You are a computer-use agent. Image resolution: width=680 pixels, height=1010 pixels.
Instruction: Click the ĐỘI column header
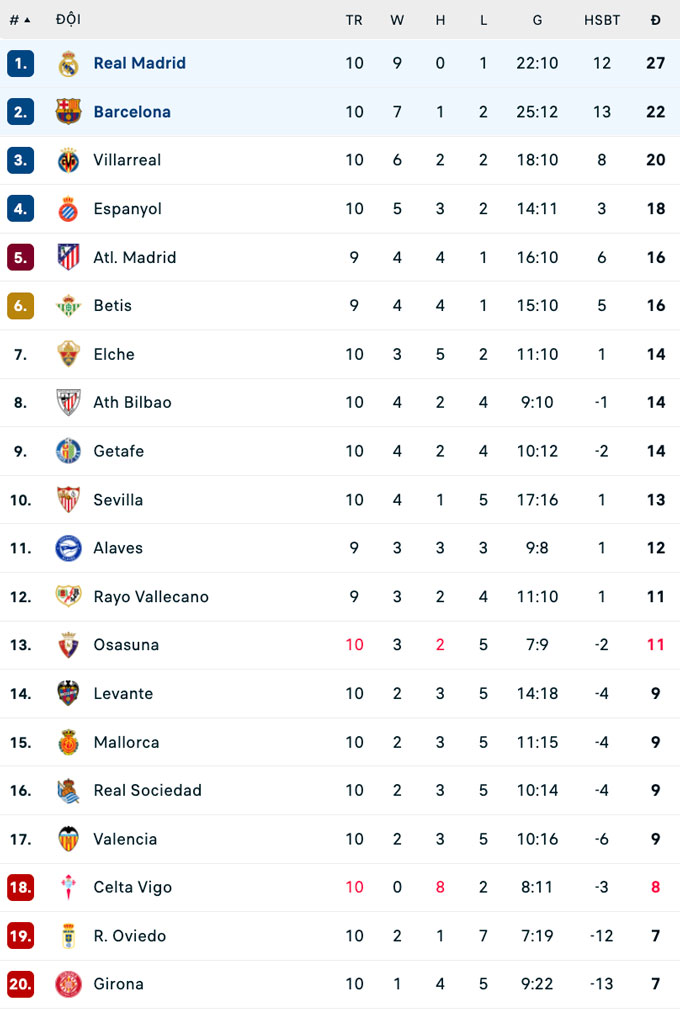(68, 20)
